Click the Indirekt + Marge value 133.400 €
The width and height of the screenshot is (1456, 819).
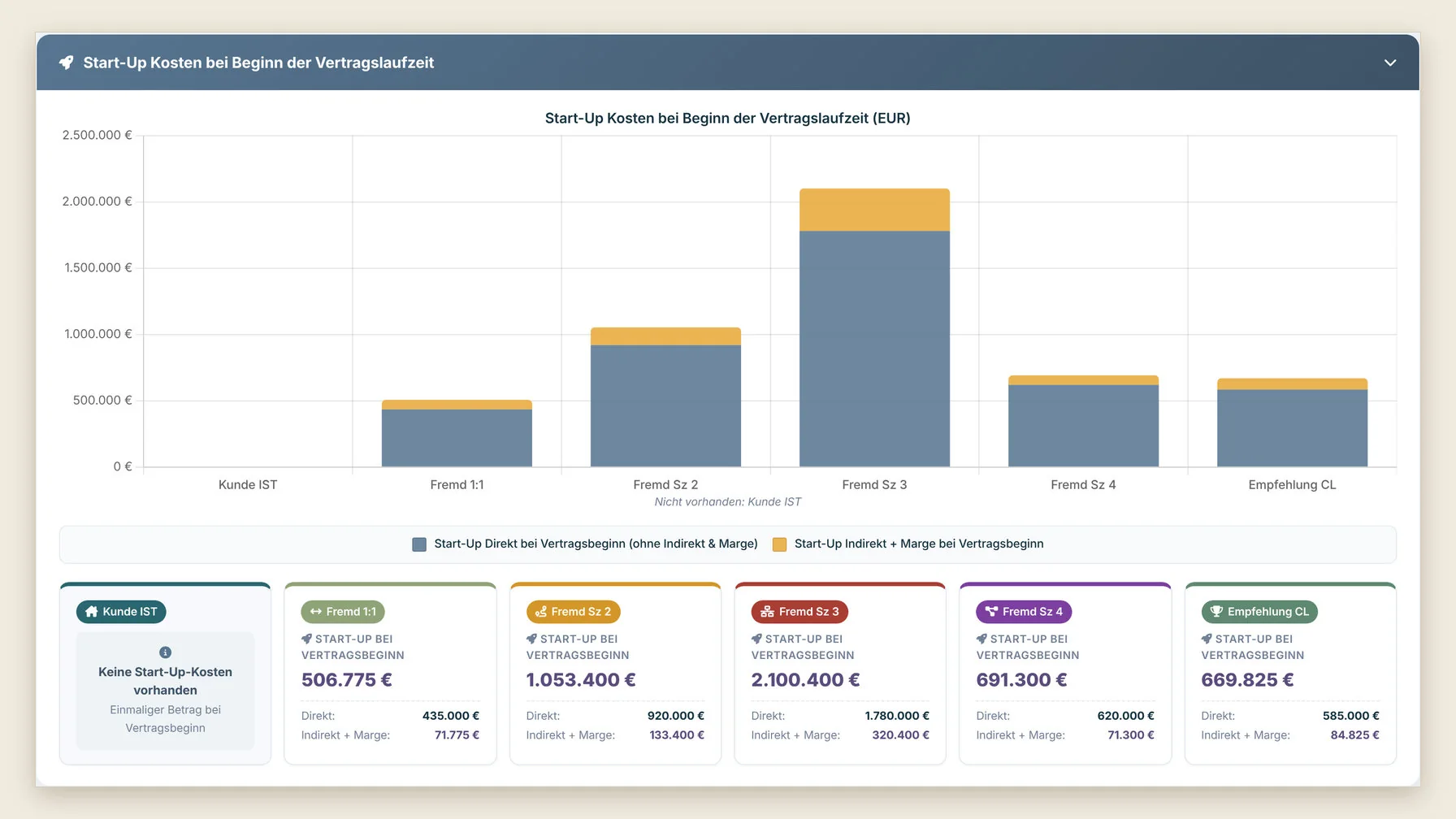click(677, 735)
